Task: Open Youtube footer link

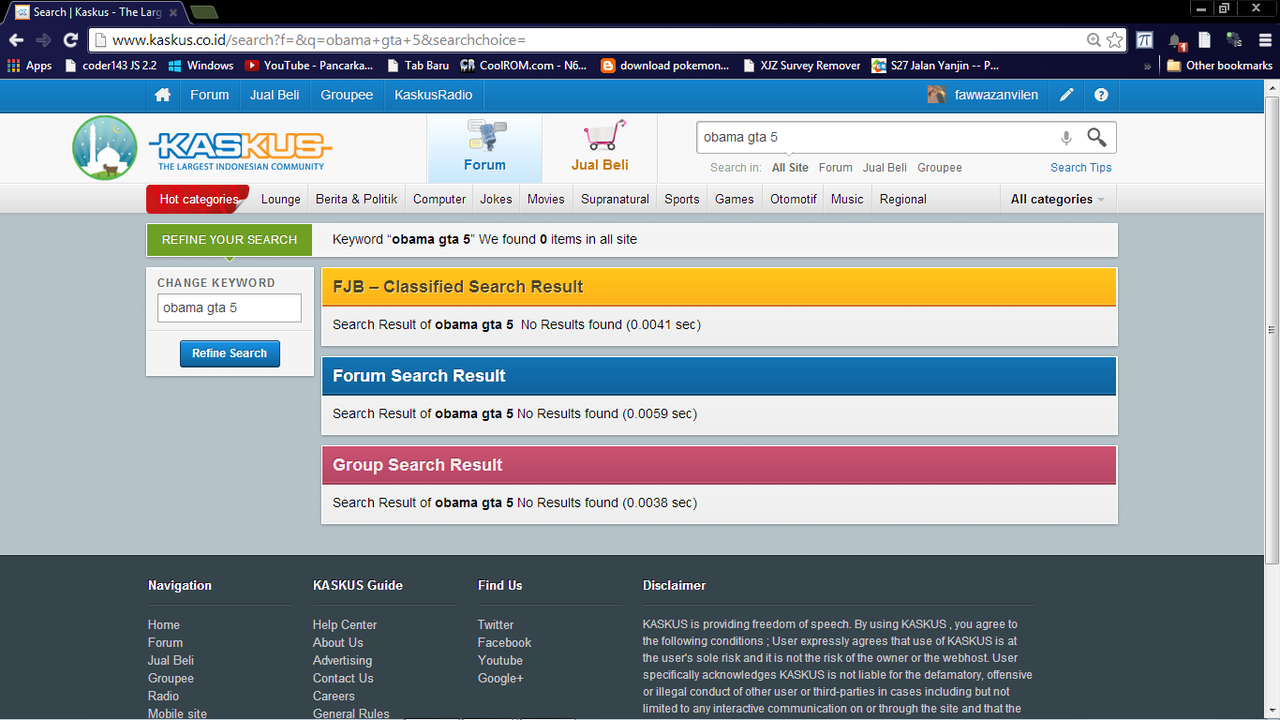Action: click(500, 661)
